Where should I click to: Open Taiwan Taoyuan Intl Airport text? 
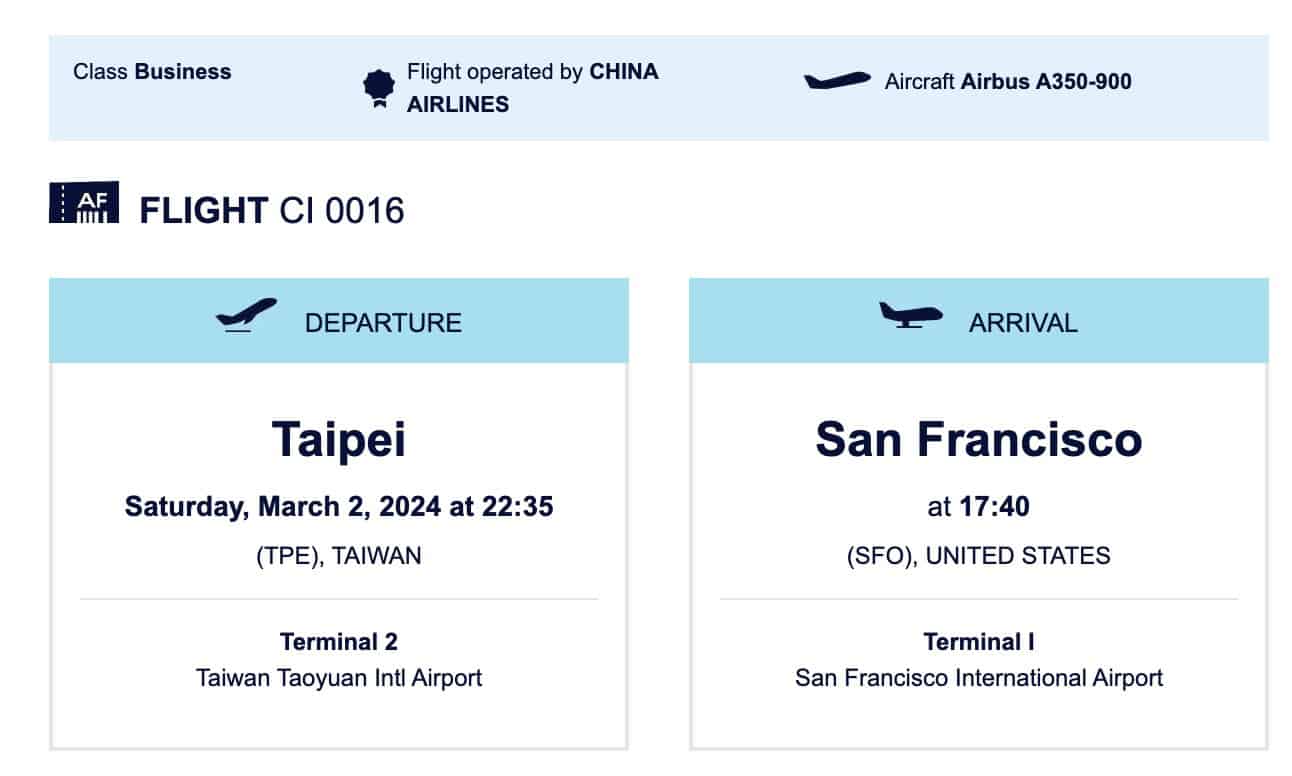coord(339,678)
